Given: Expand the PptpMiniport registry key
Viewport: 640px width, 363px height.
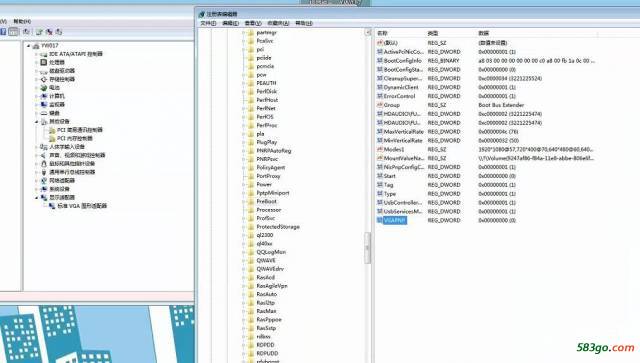Looking at the screenshot, I should click(x=244, y=193).
